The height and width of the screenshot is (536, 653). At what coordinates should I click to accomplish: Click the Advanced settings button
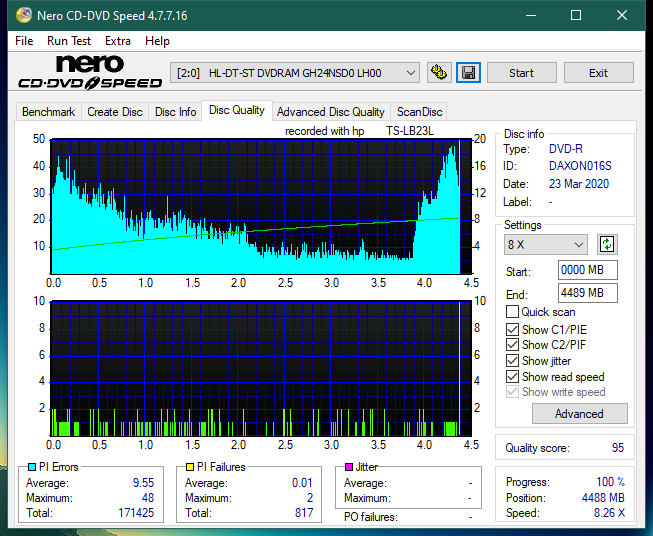[579, 414]
